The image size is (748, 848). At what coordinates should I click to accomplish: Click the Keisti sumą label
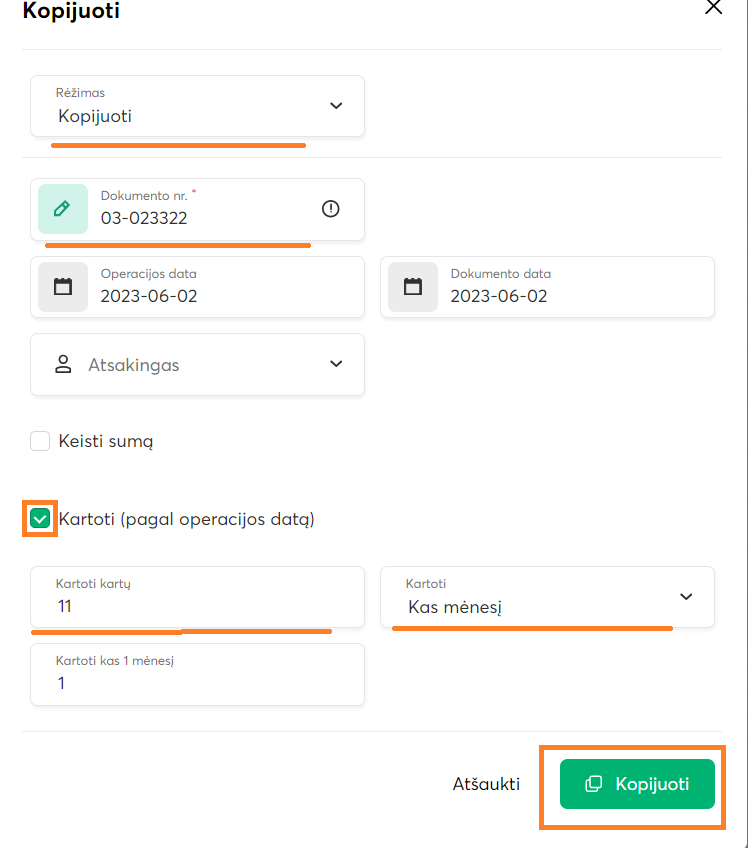coord(105,441)
